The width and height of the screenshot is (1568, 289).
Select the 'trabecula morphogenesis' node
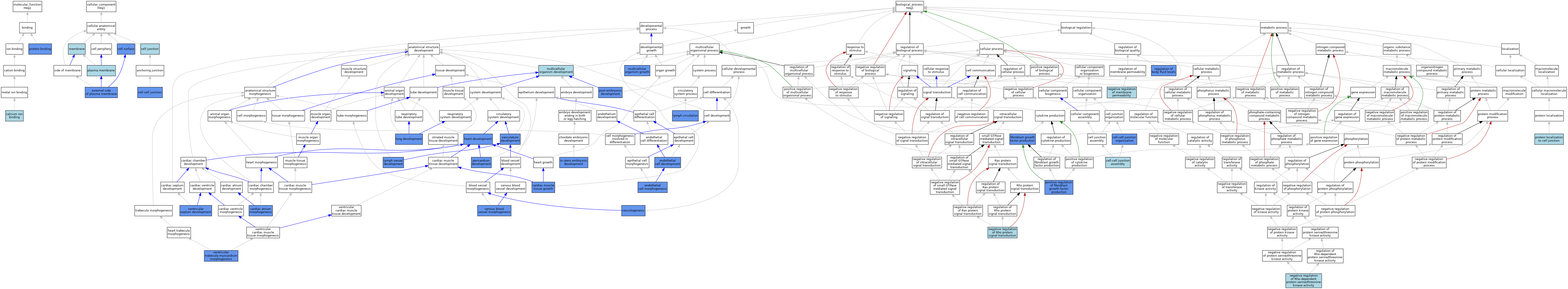tap(153, 210)
